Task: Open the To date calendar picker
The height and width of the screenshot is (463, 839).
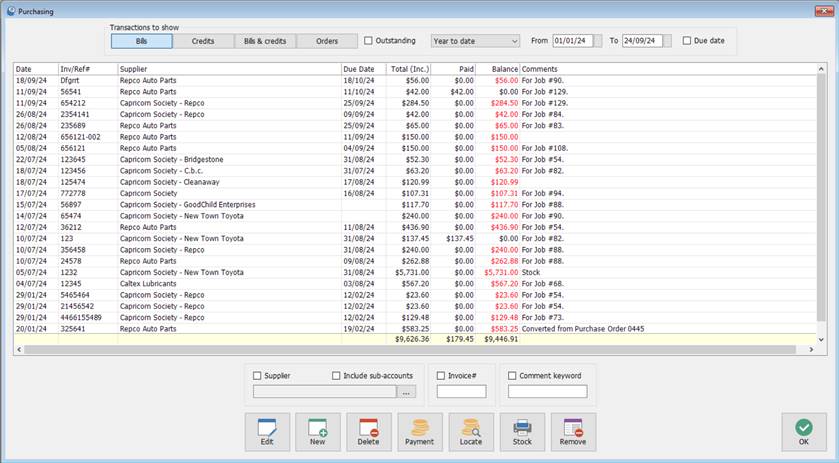Action: (667, 41)
